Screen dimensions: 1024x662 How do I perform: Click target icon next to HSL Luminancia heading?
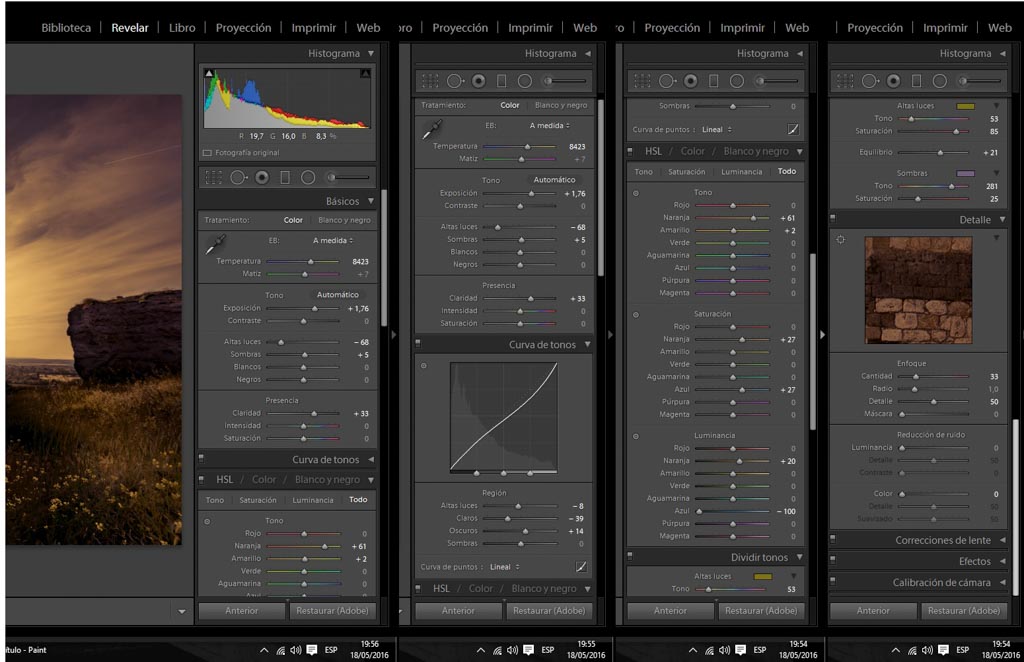click(636, 436)
